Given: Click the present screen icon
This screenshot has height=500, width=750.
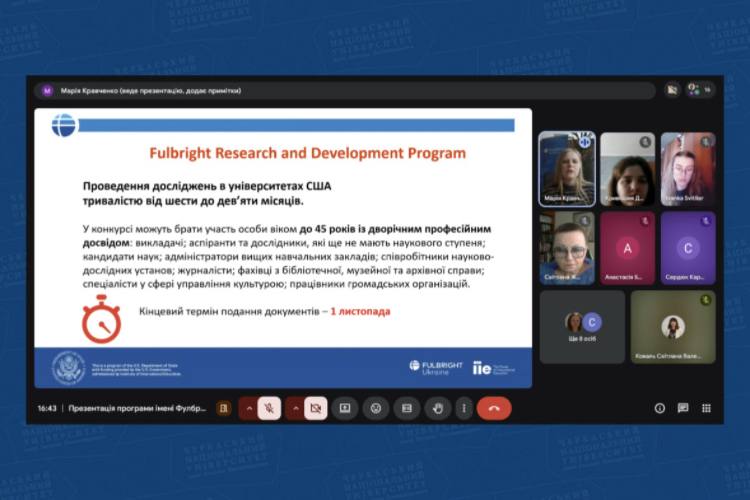Looking at the screenshot, I should coord(345,408).
